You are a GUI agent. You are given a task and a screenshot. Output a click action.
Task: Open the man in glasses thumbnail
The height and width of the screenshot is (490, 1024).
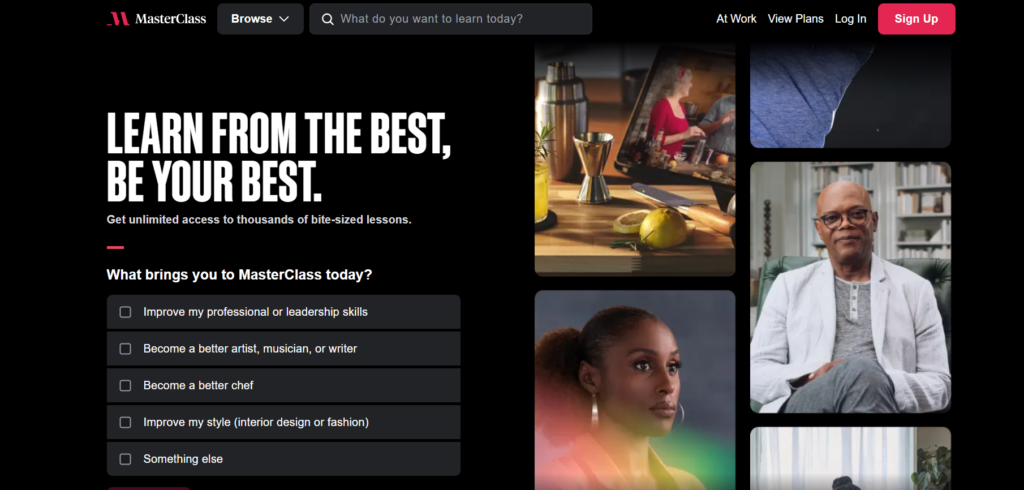point(850,287)
